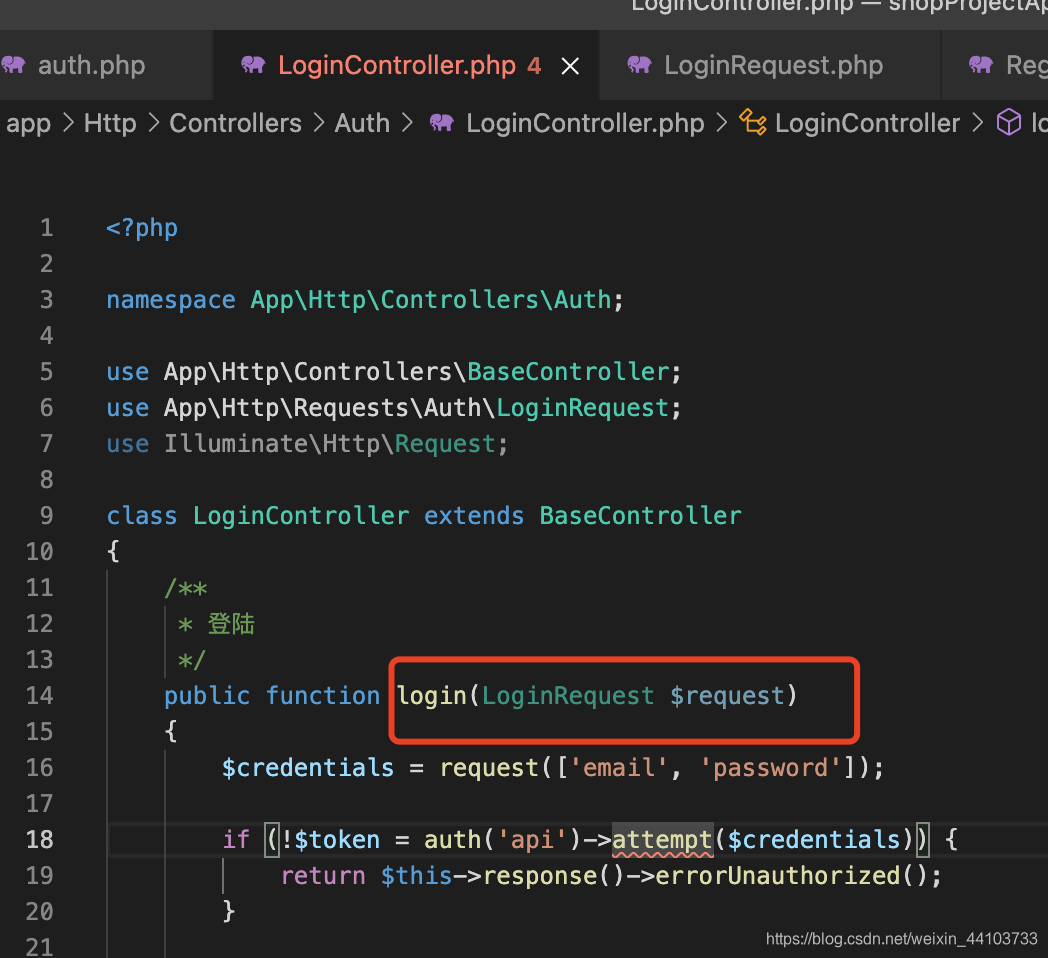
Task: Open the 'Http' breadcrumb segment
Action: coord(110,123)
